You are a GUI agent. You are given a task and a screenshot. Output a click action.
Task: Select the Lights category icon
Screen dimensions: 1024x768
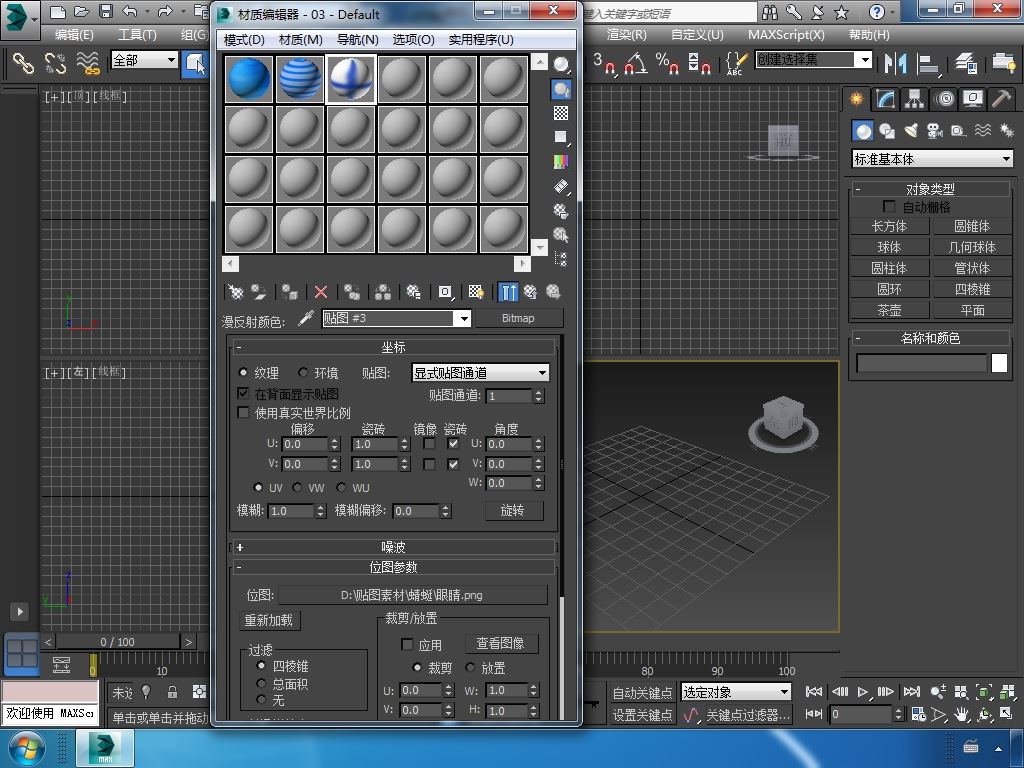[x=911, y=131]
